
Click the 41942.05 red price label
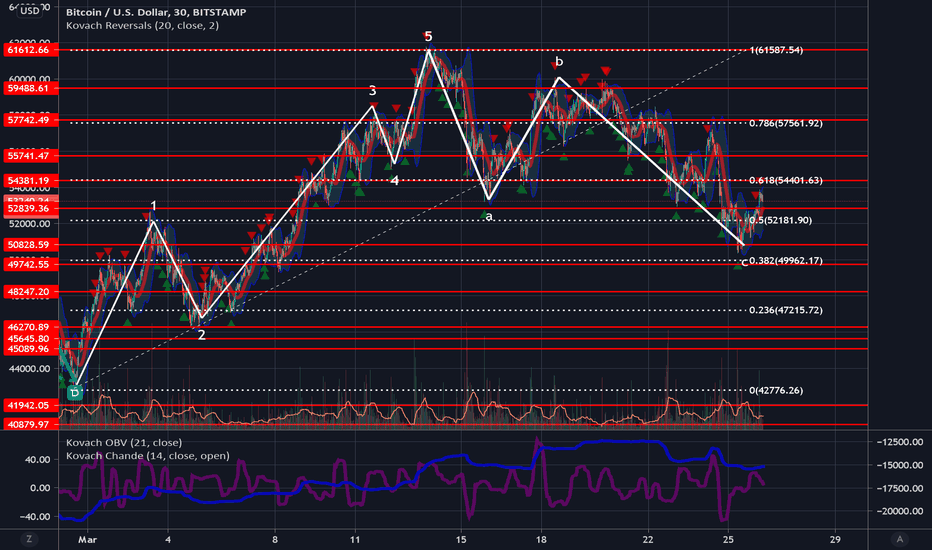[31, 406]
